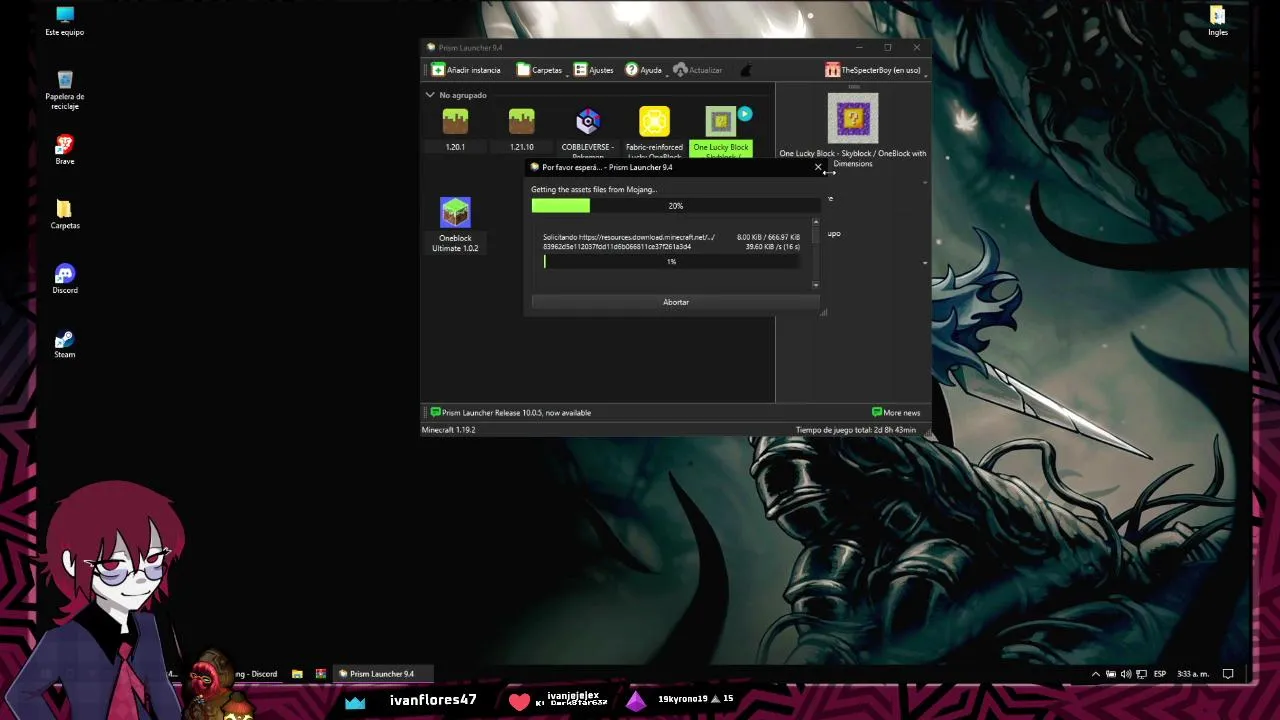This screenshot has width=1280, height=720.
Task: Open the Ayuda help menu
Action: click(x=644, y=70)
